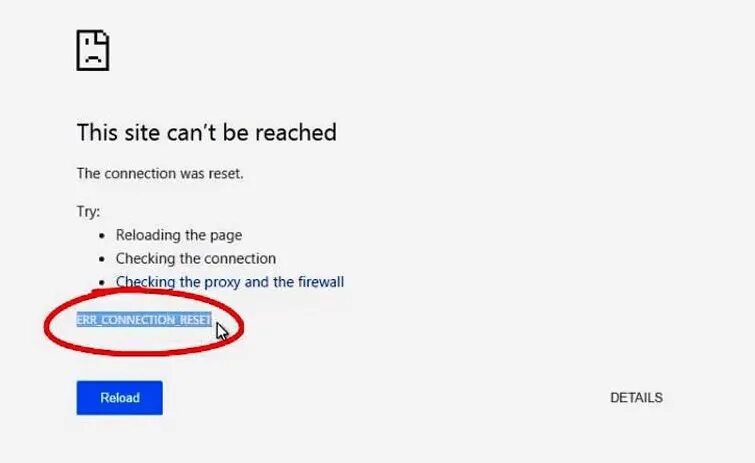The height and width of the screenshot is (463, 755).
Task: Click the "Try:" label
Action: 88,211
